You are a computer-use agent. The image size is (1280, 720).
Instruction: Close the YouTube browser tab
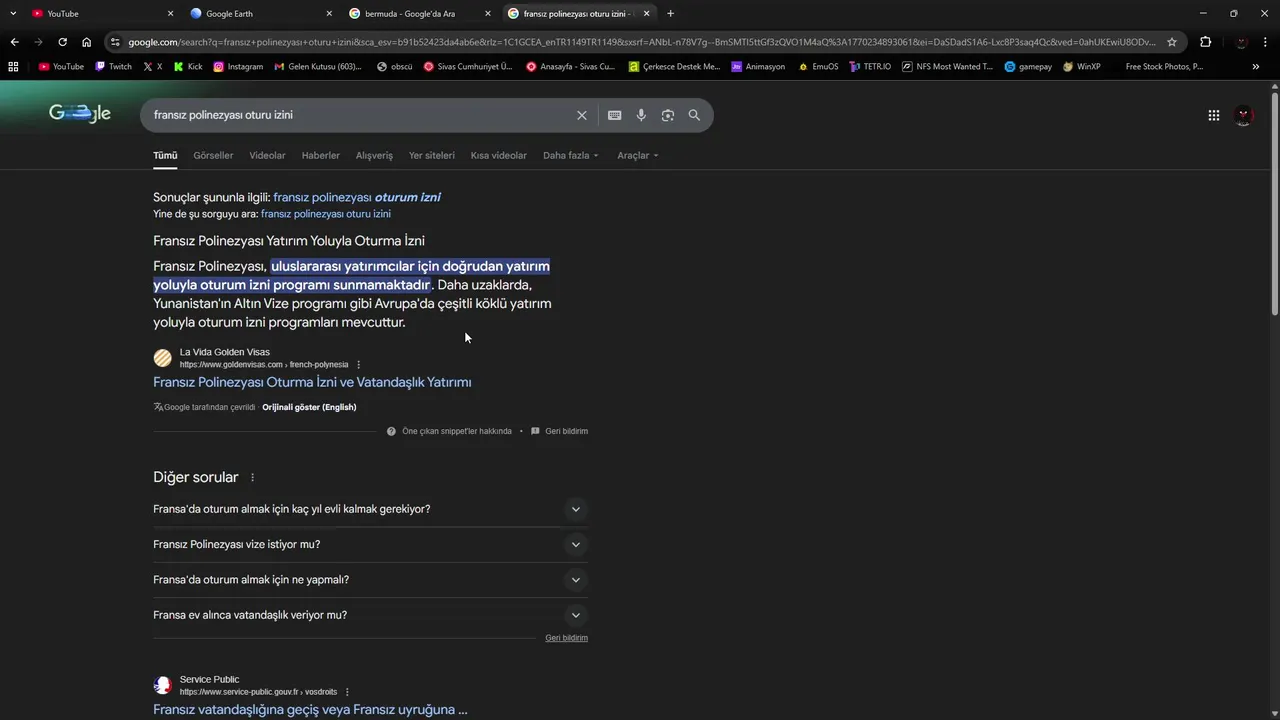click(170, 14)
